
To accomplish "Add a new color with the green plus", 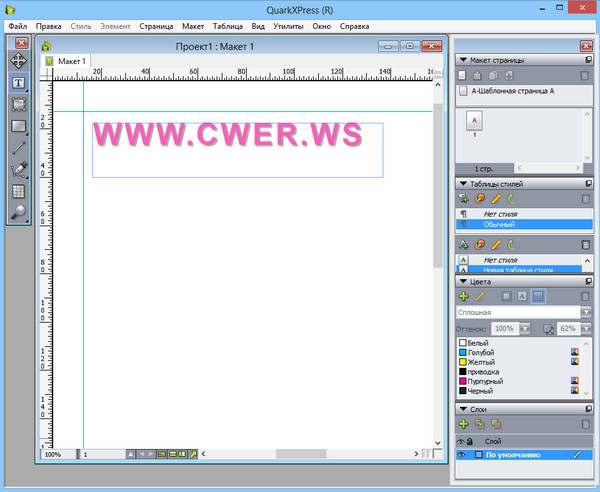I will [463, 296].
